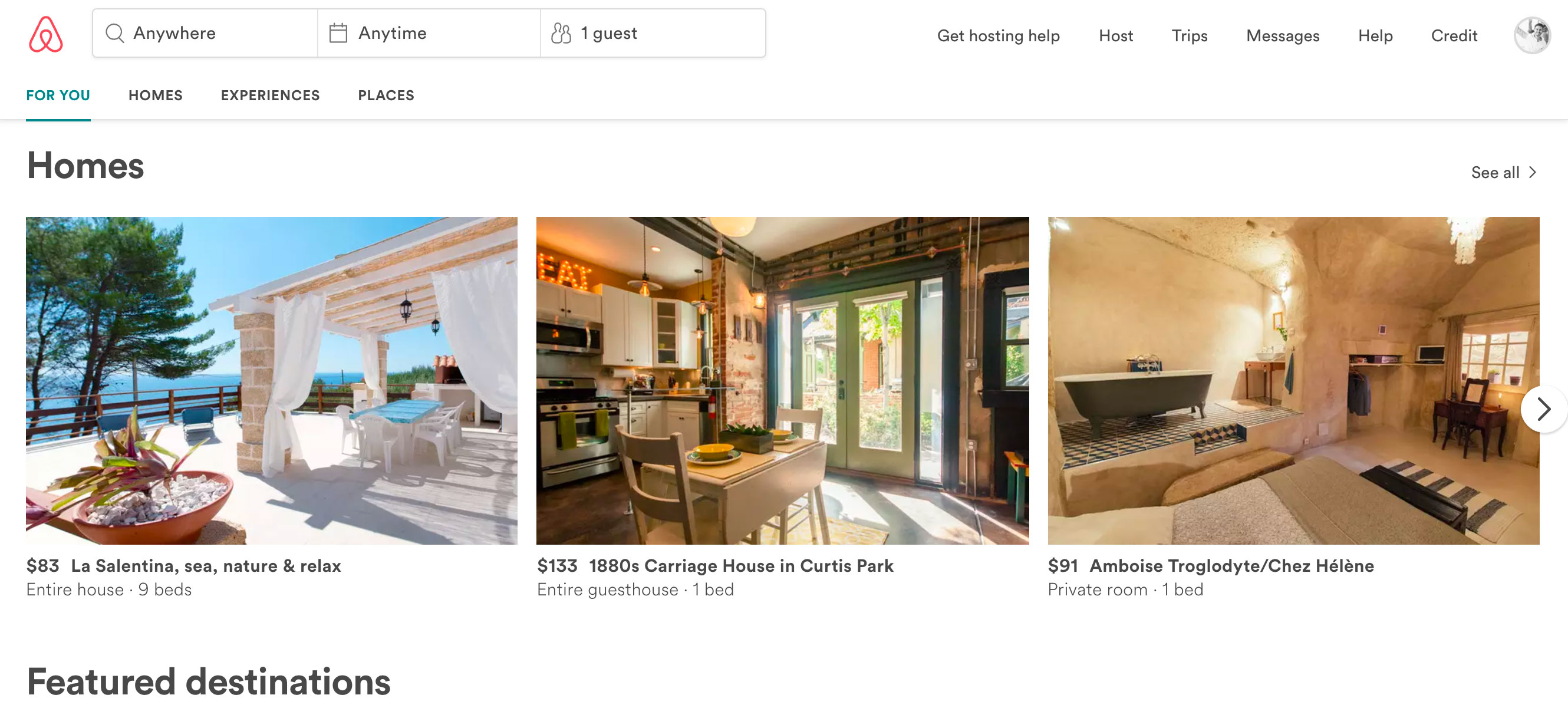This screenshot has width=1568, height=718.
Task: Open Get hosting help link
Action: 998,36
